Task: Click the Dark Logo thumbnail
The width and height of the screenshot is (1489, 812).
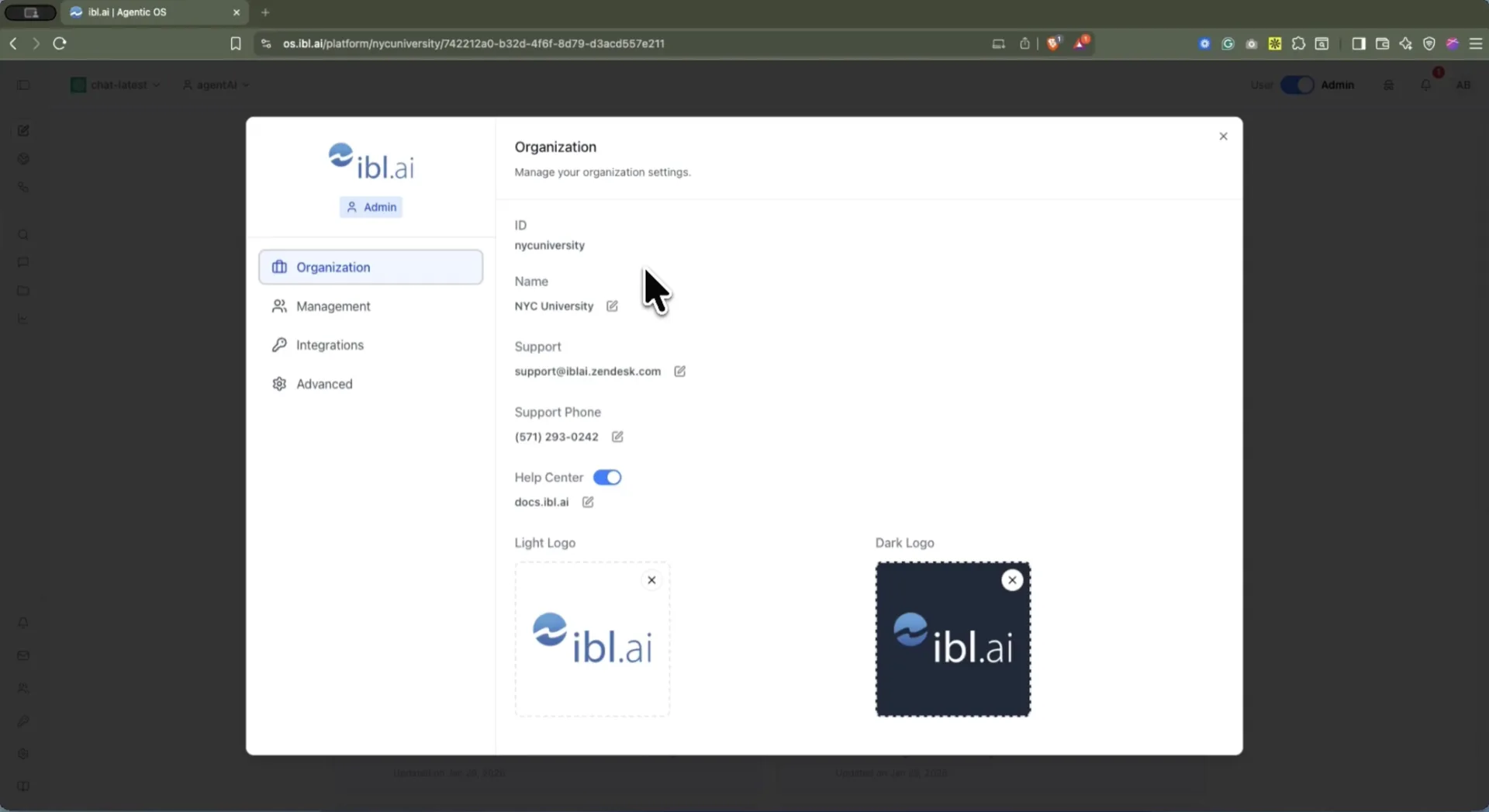Action: pyautogui.click(x=953, y=639)
